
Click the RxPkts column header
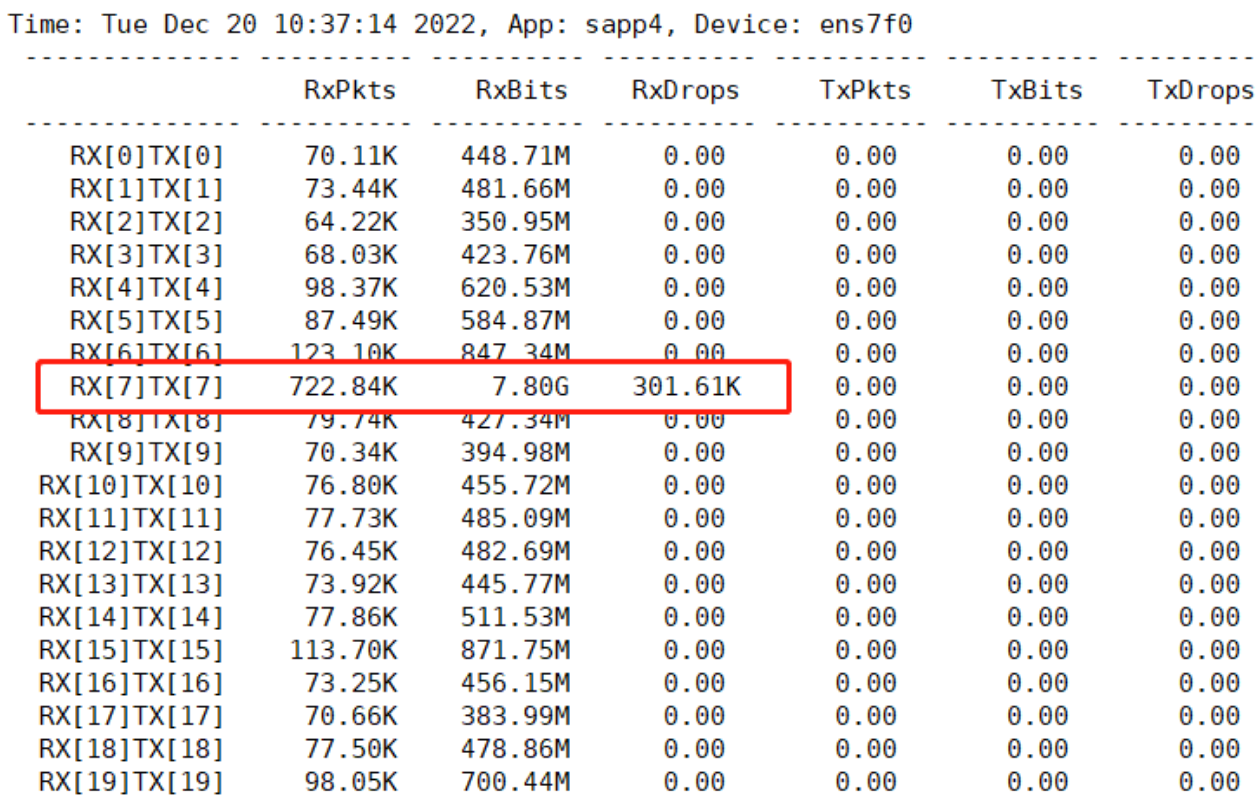pyautogui.click(x=350, y=90)
